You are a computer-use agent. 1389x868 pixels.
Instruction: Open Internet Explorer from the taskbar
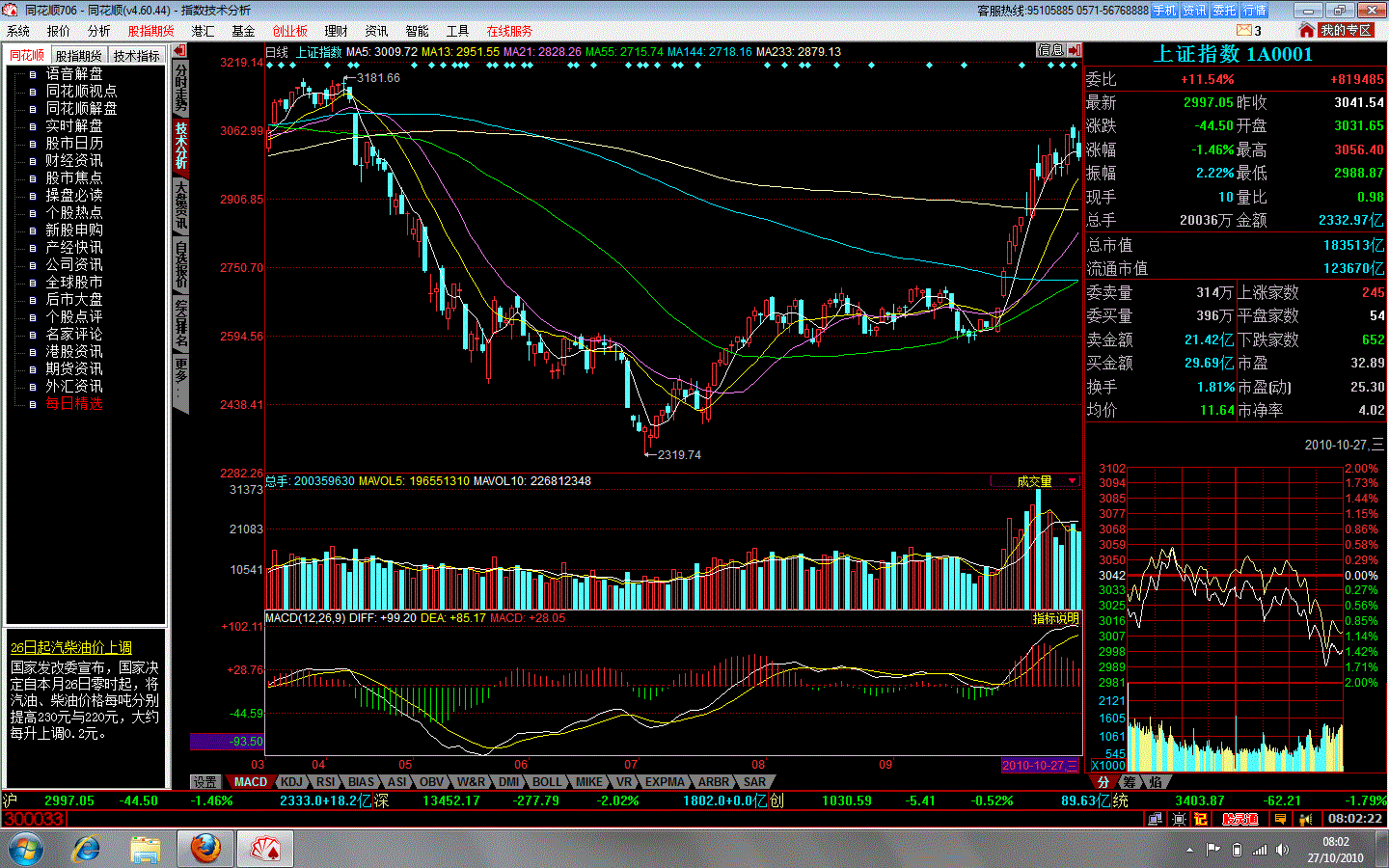coord(87,850)
